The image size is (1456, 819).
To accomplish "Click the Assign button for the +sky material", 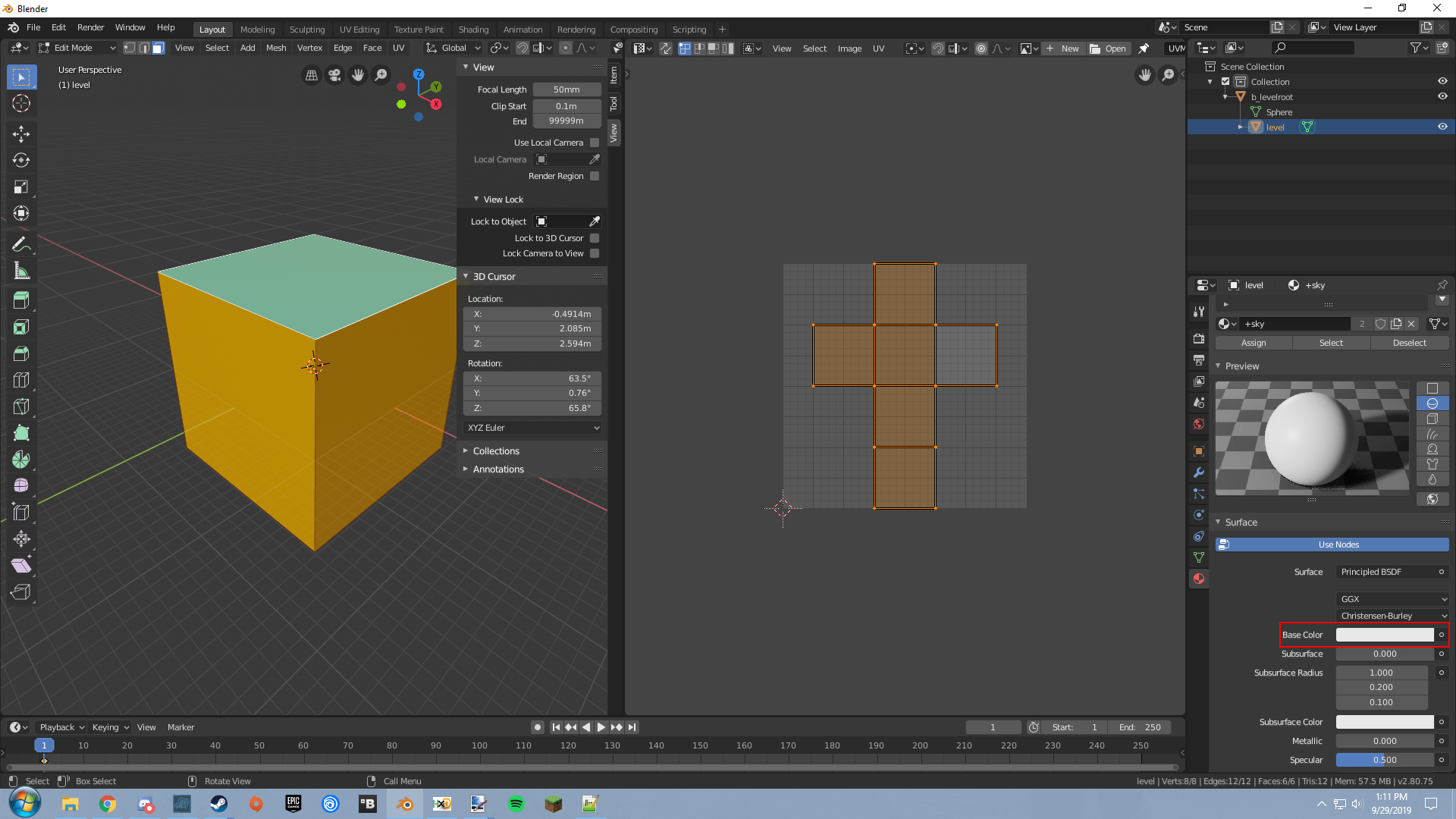I will 1253,343.
